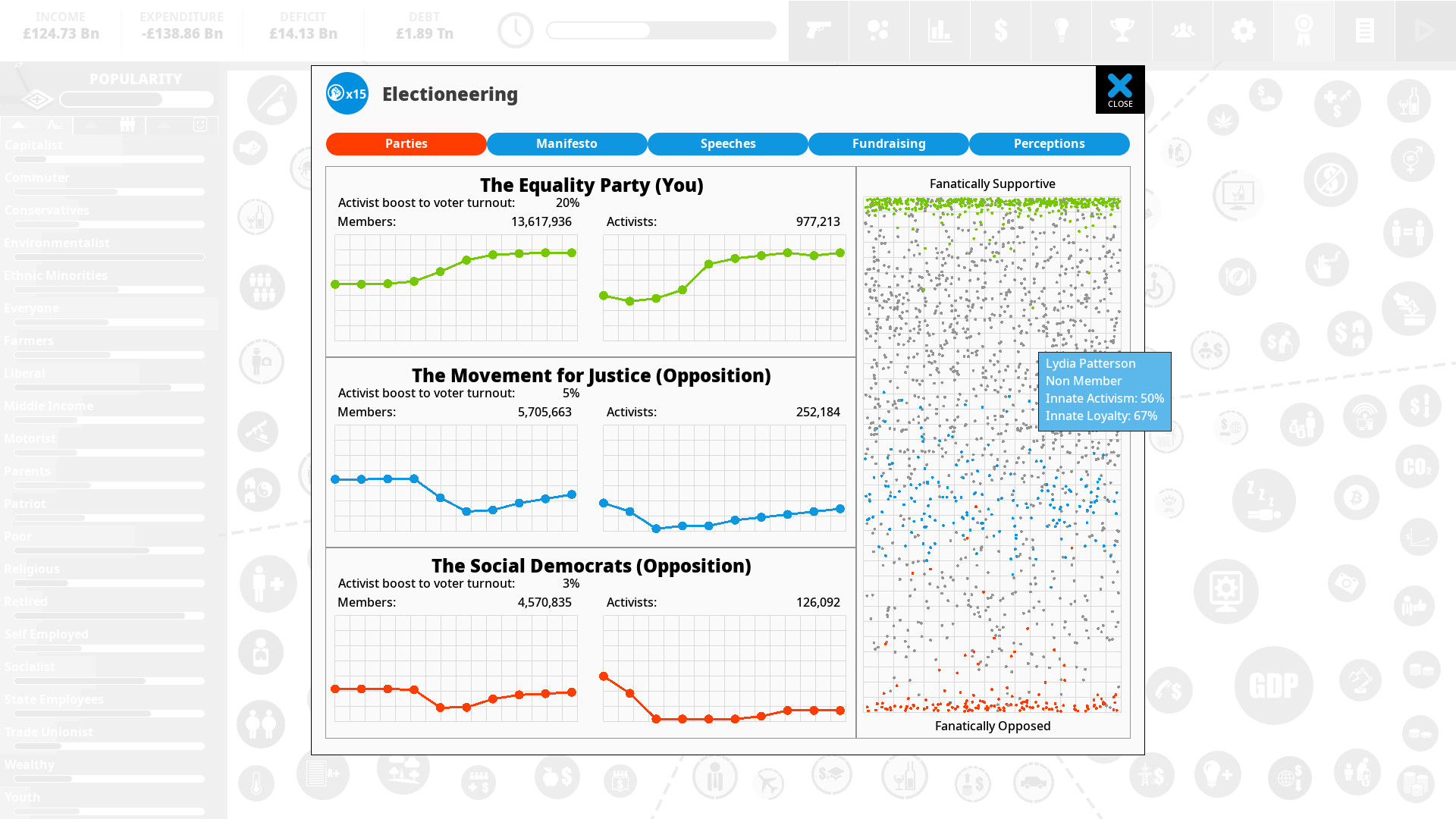Expand the Ethnic Minorities voter group

(x=55, y=275)
